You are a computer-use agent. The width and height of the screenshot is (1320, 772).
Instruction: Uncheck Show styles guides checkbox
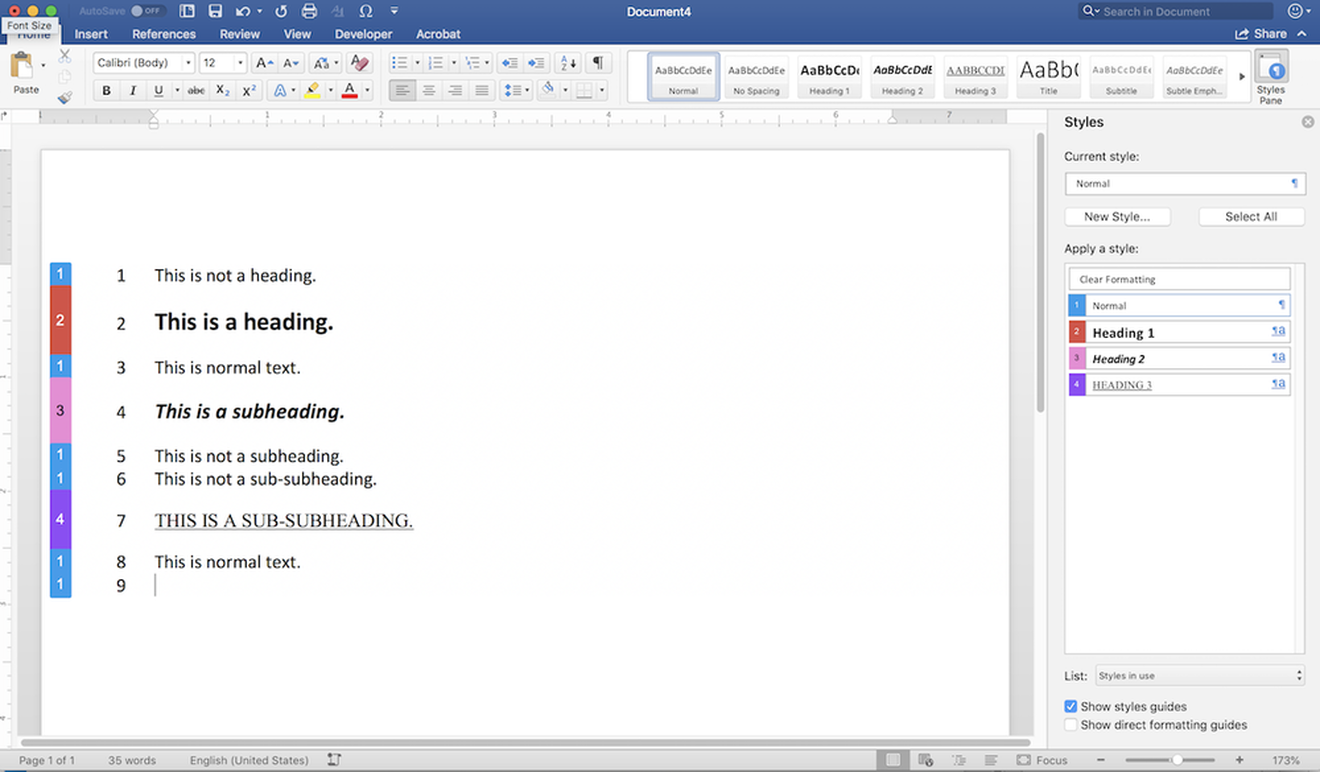pos(1071,706)
